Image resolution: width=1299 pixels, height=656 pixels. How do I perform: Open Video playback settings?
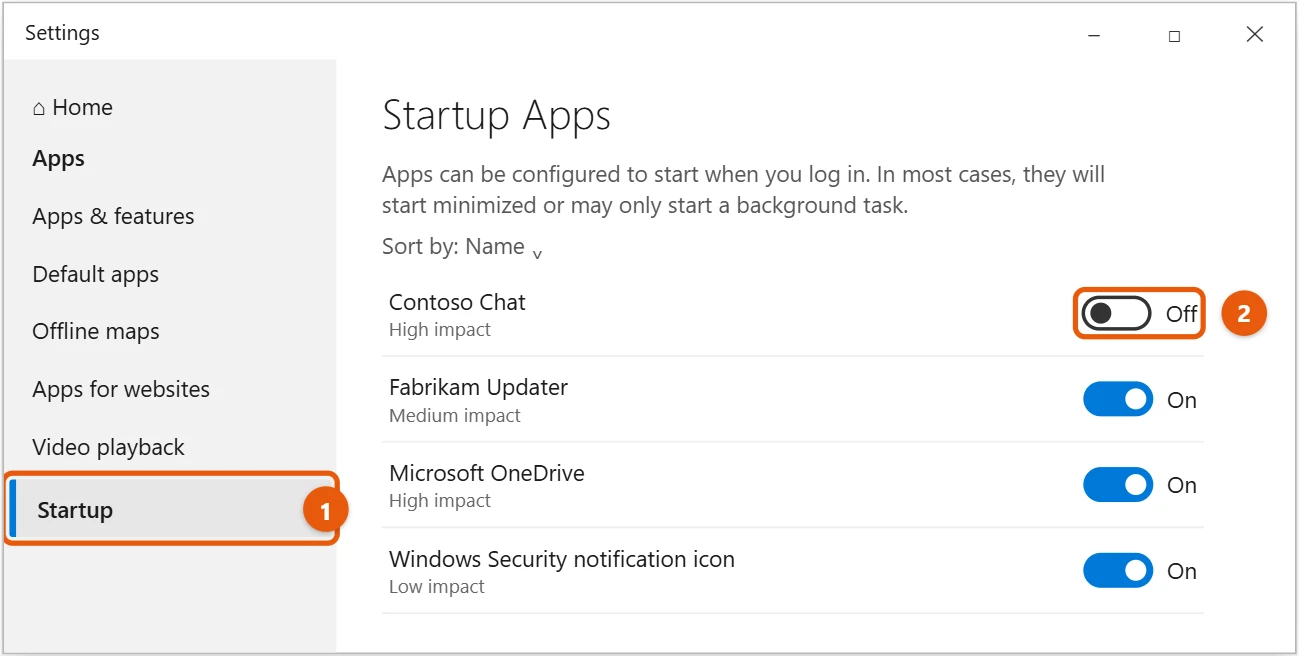pos(108,447)
